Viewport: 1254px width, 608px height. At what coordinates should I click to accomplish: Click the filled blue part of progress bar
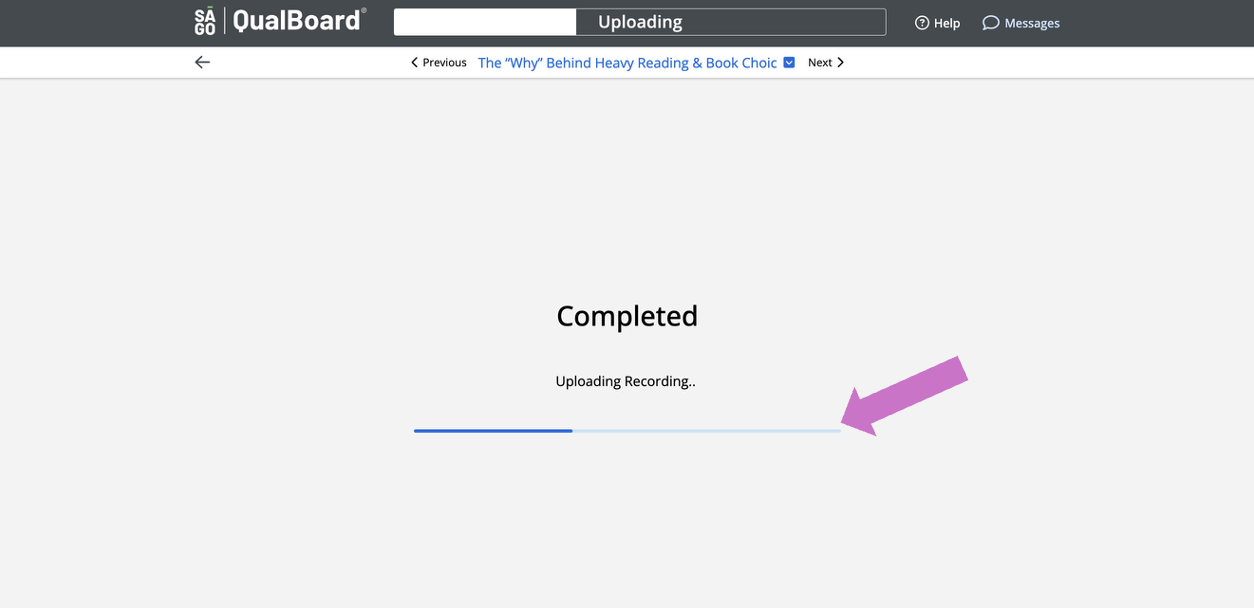click(493, 431)
